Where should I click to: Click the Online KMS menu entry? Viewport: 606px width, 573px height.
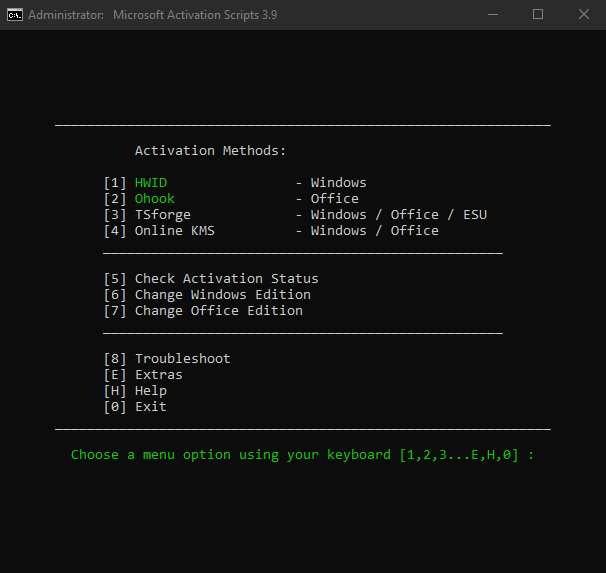pos(175,231)
